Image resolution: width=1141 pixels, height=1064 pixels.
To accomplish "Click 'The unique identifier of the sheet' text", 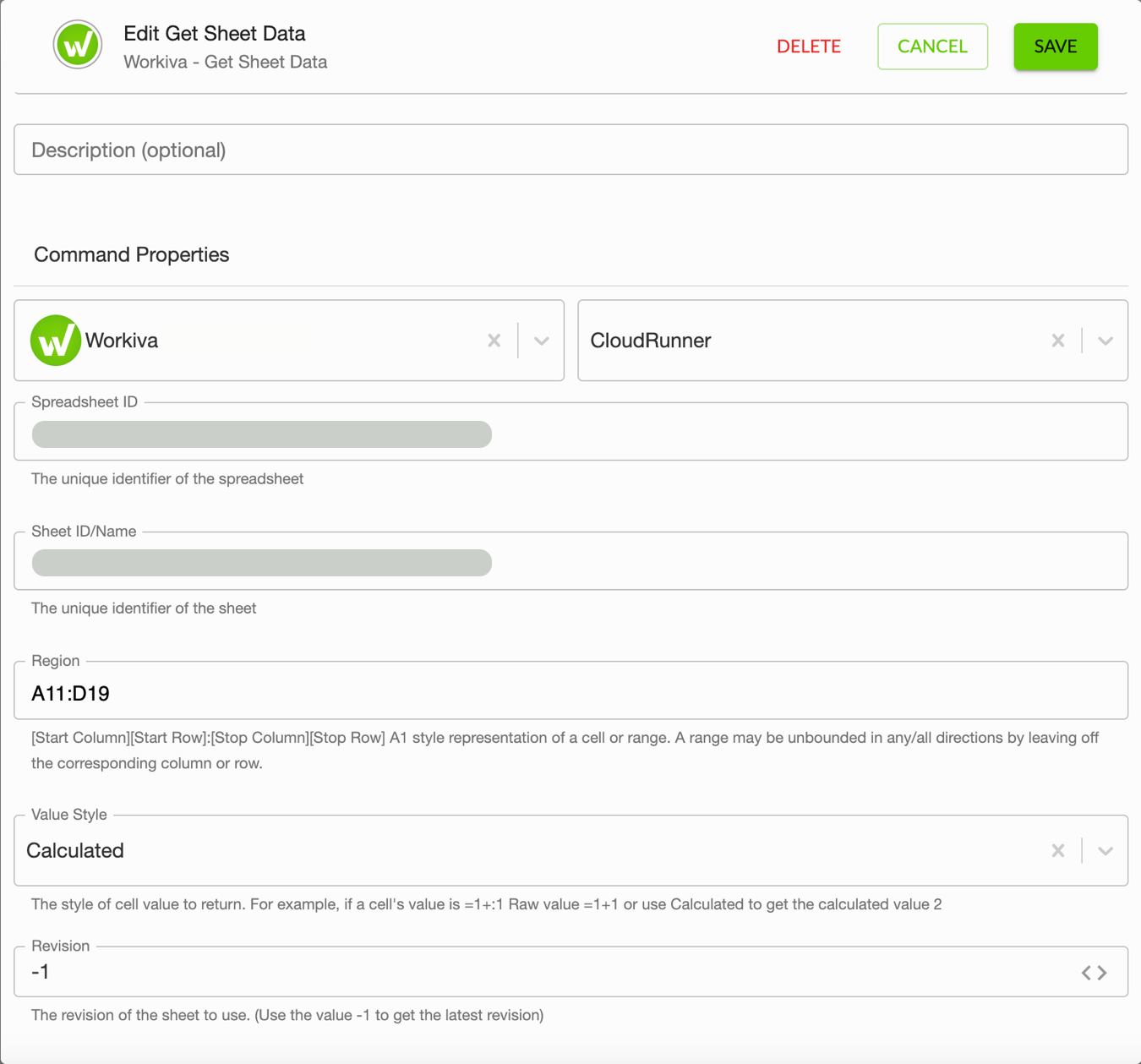I will pyautogui.click(x=144, y=608).
